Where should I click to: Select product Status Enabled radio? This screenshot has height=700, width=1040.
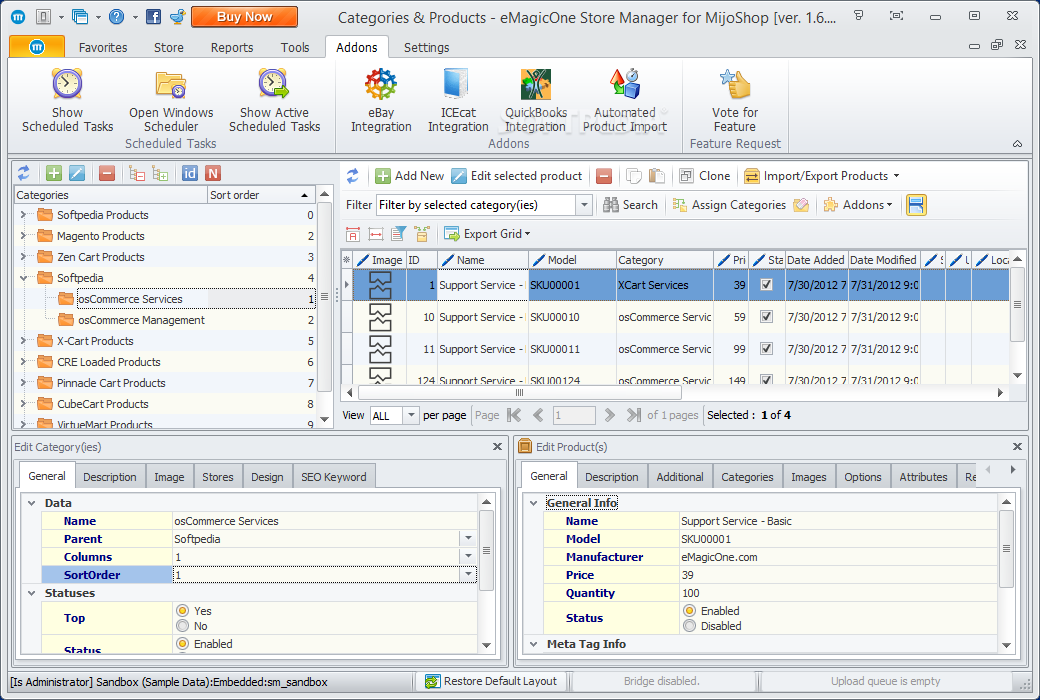click(690, 610)
